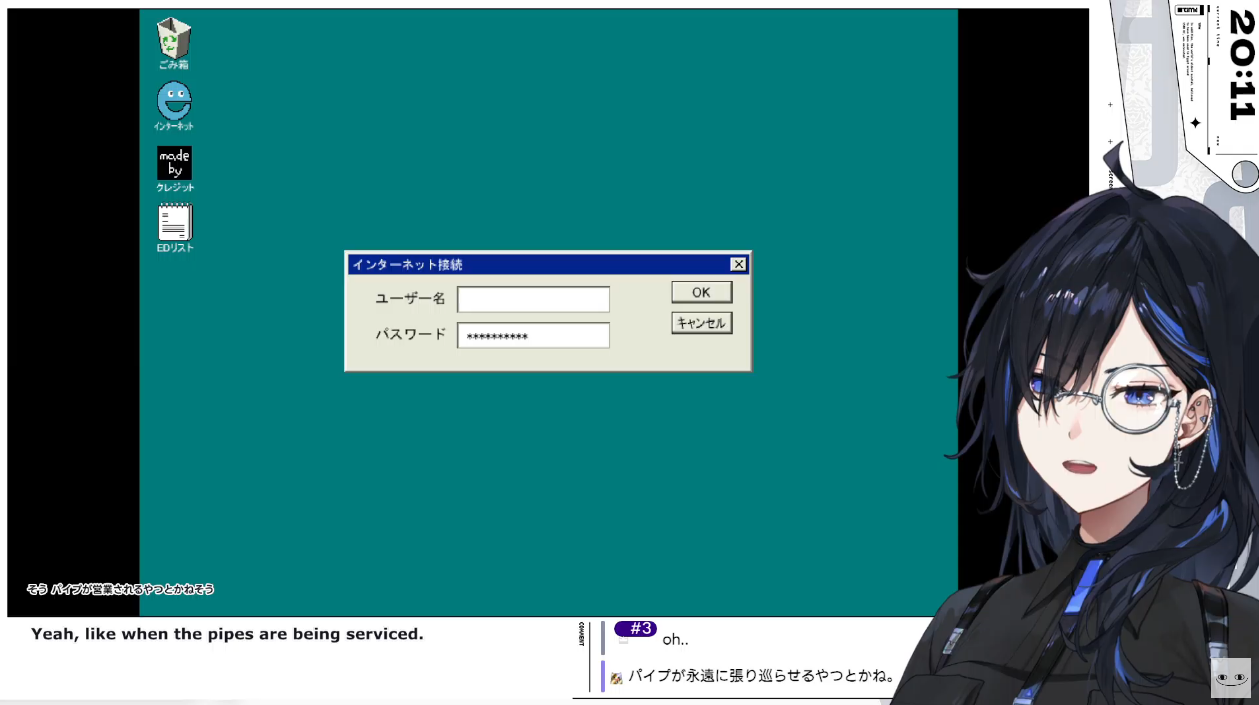Click the 20:11 clock display

[x=1240, y=64]
